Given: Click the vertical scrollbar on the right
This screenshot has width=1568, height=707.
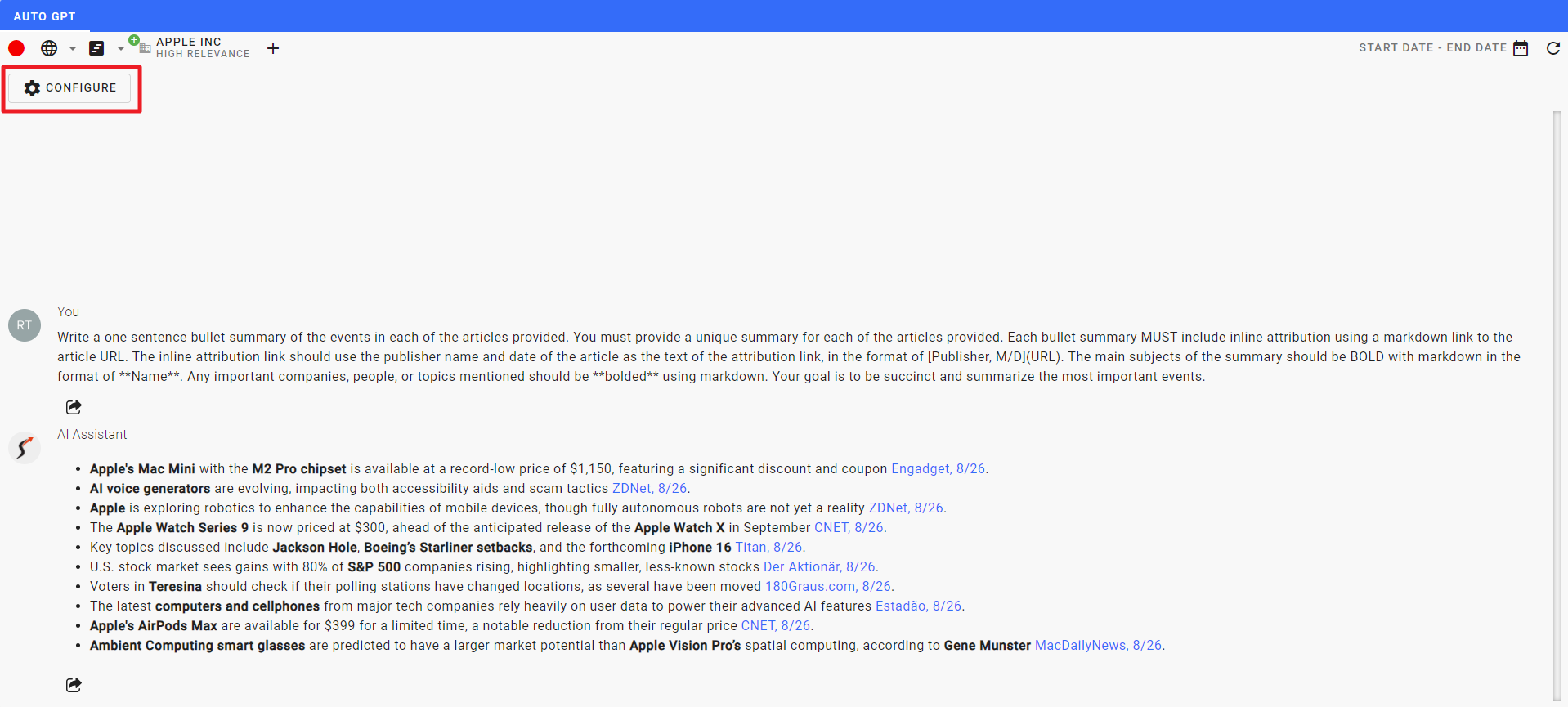Looking at the screenshot, I should tap(1557, 405).
